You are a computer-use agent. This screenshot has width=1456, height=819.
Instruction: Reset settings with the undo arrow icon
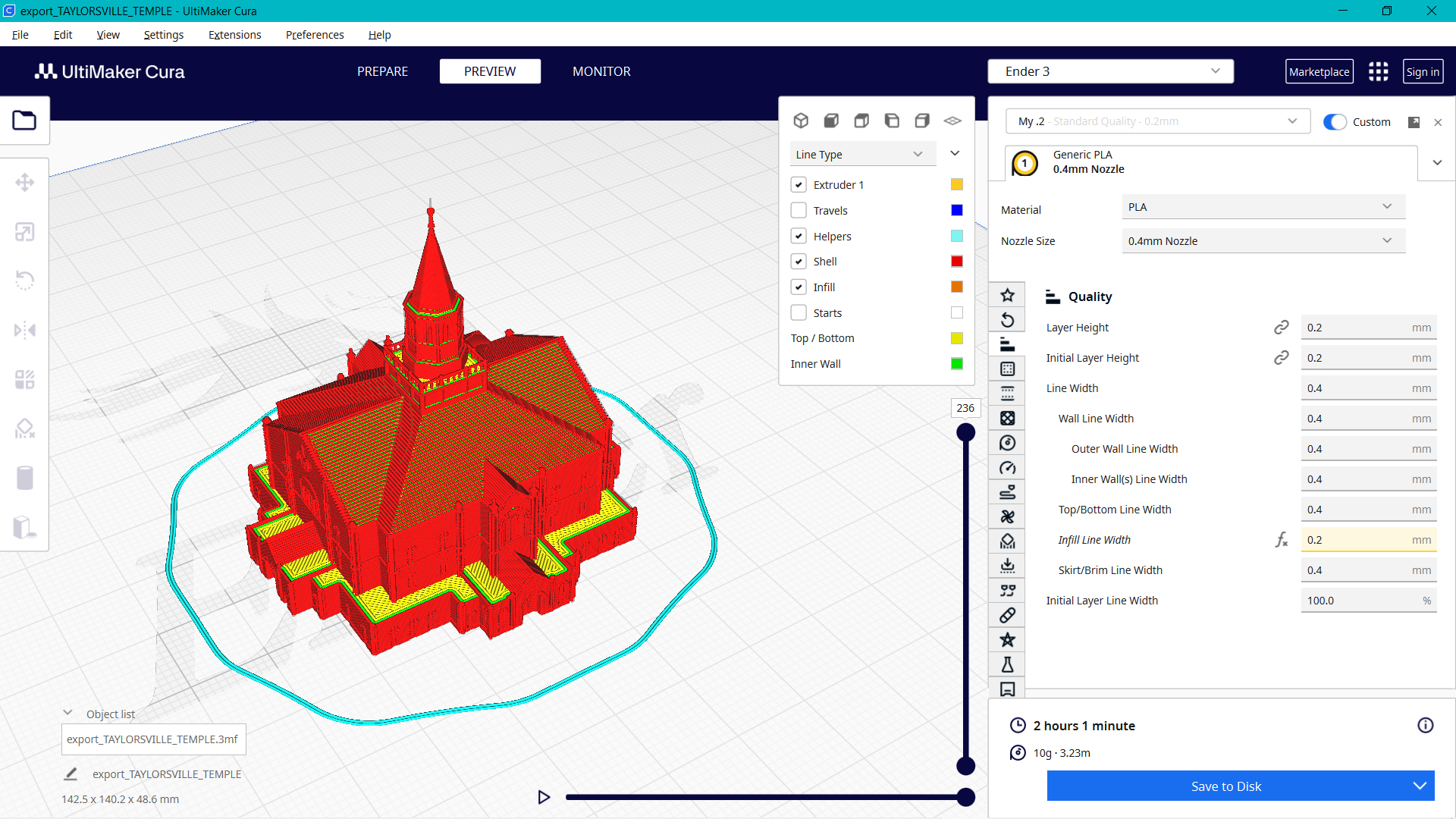pyautogui.click(x=1007, y=319)
